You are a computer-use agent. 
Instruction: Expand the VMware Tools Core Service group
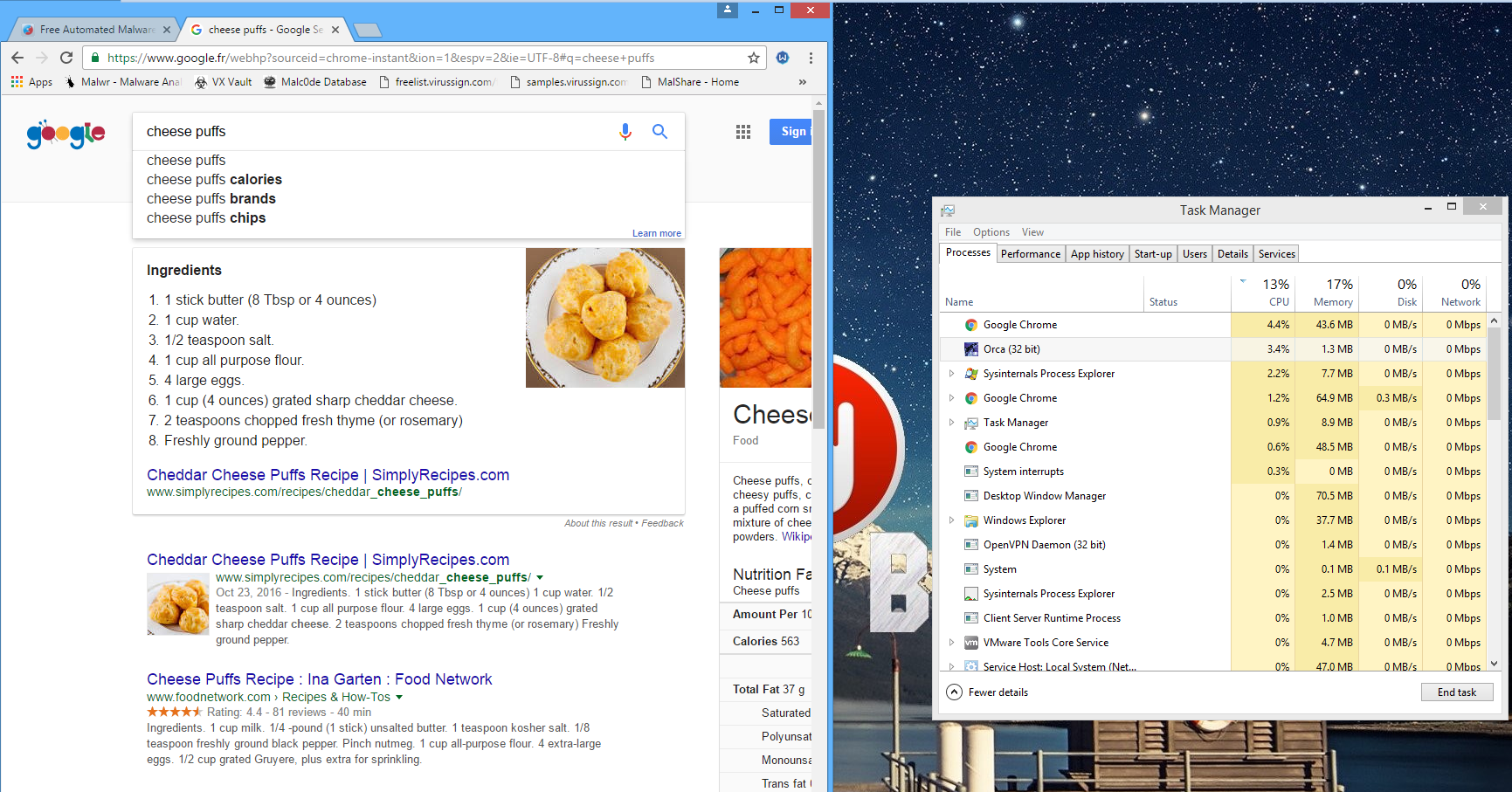pyautogui.click(x=952, y=643)
